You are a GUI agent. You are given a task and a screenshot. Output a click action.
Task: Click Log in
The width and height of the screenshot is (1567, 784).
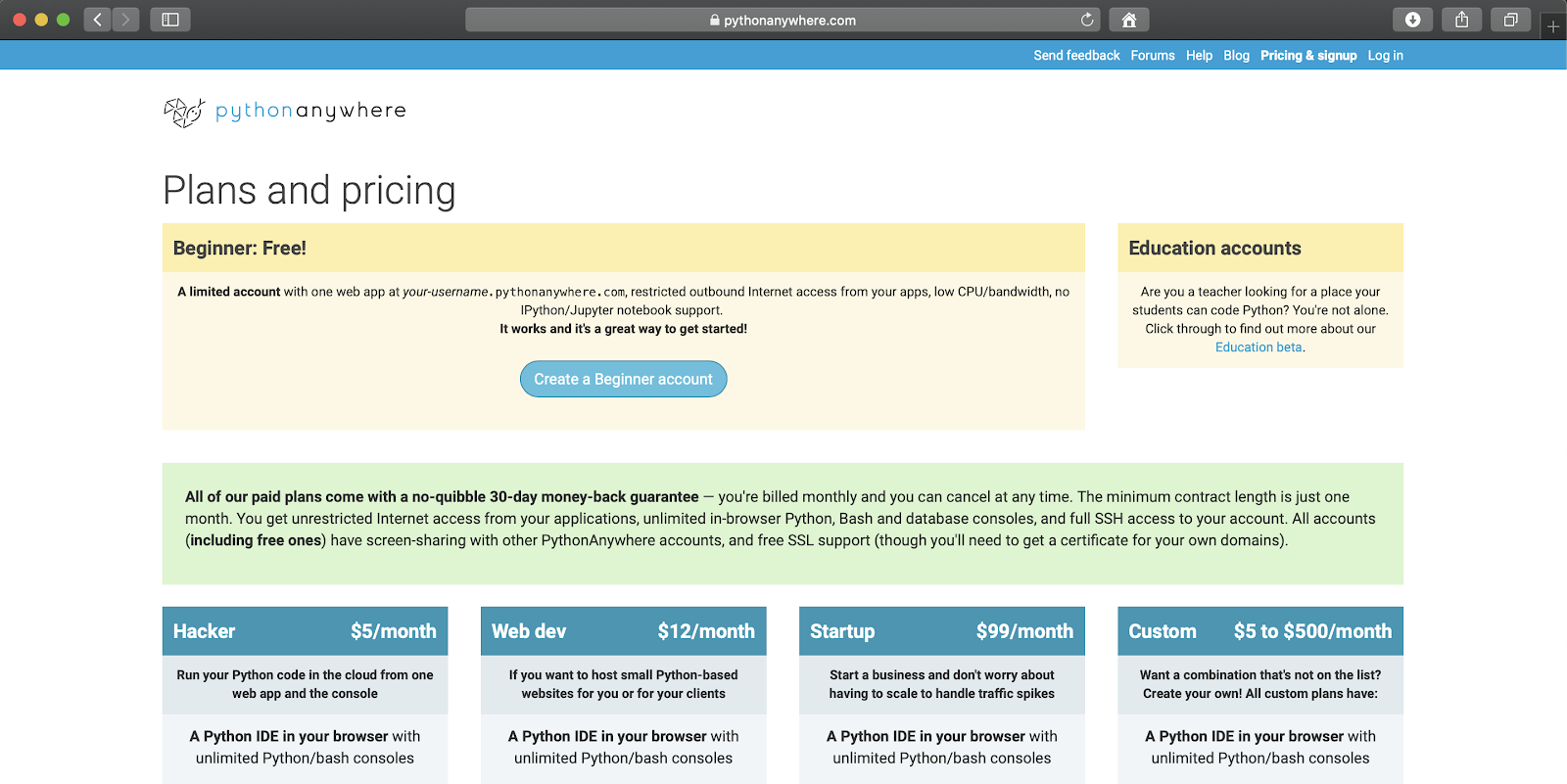(1385, 56)
